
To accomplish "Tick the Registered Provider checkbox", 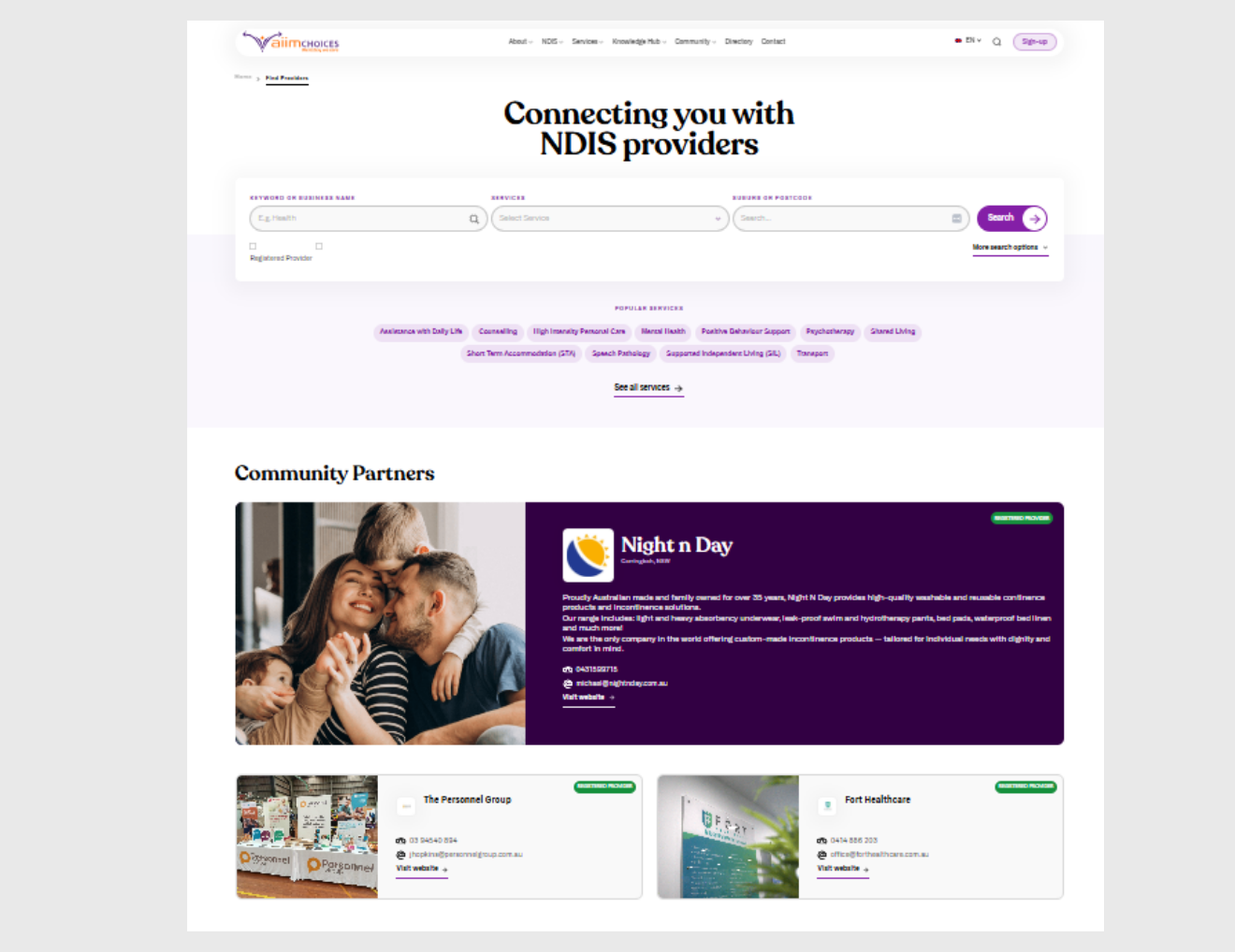I will pyautogui.click(x=253, y=246).
